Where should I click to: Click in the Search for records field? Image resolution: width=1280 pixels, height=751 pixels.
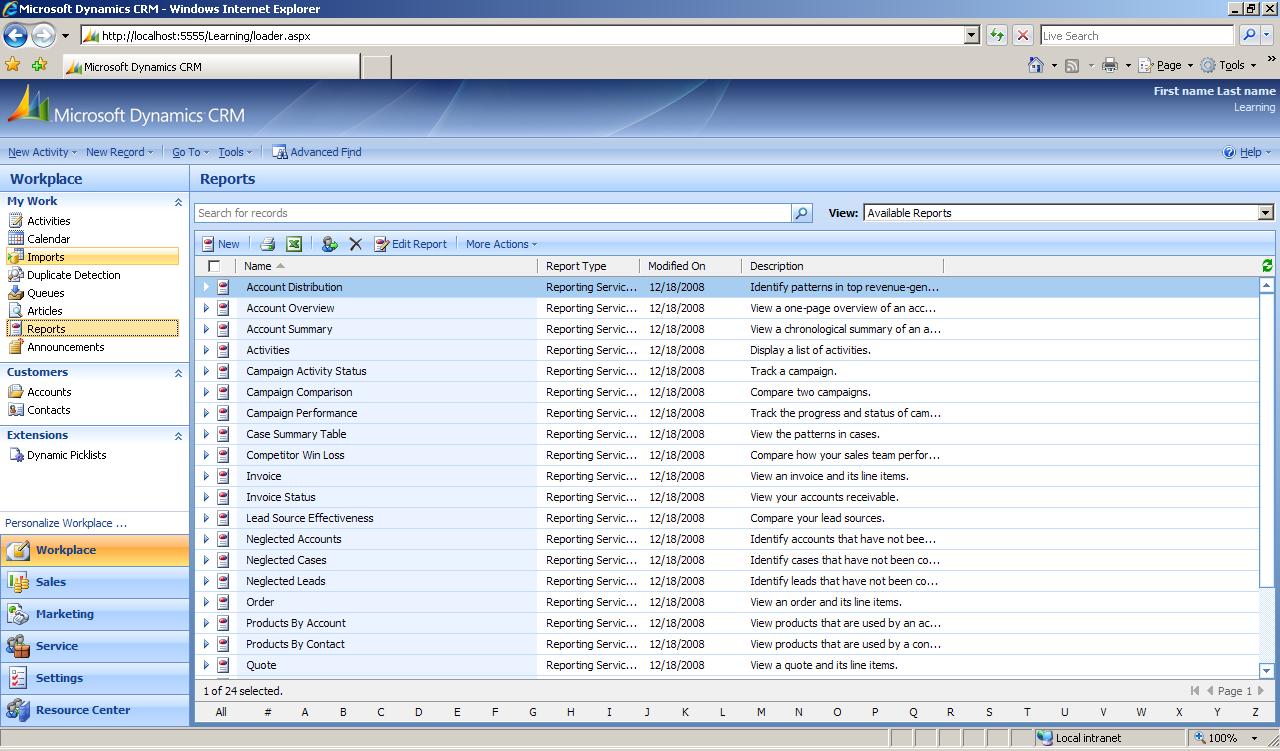493,213
